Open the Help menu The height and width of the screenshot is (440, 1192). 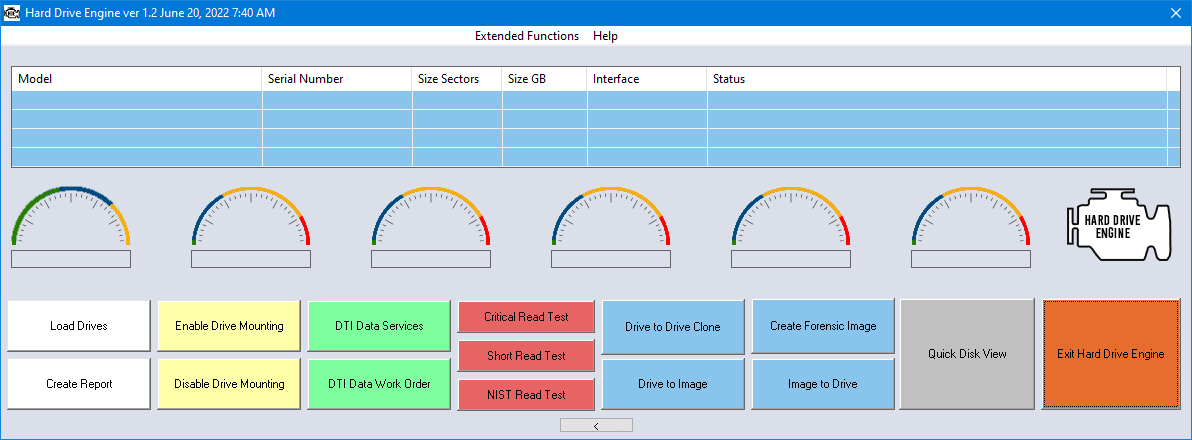605,36
